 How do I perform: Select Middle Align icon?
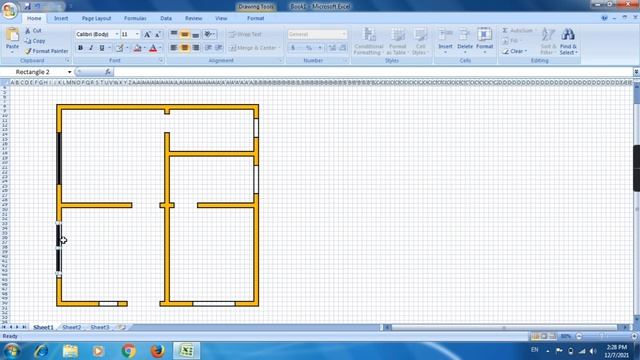tap(185, 34)
